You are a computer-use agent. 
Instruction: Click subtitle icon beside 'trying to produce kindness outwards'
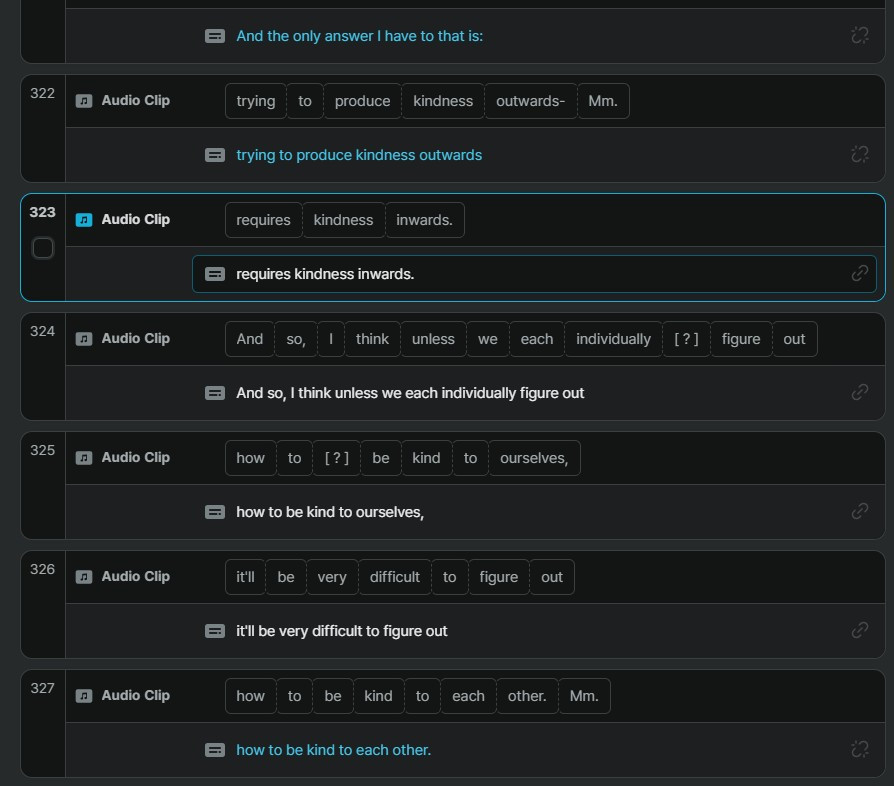pyautogui.click(x=214, y=155)
